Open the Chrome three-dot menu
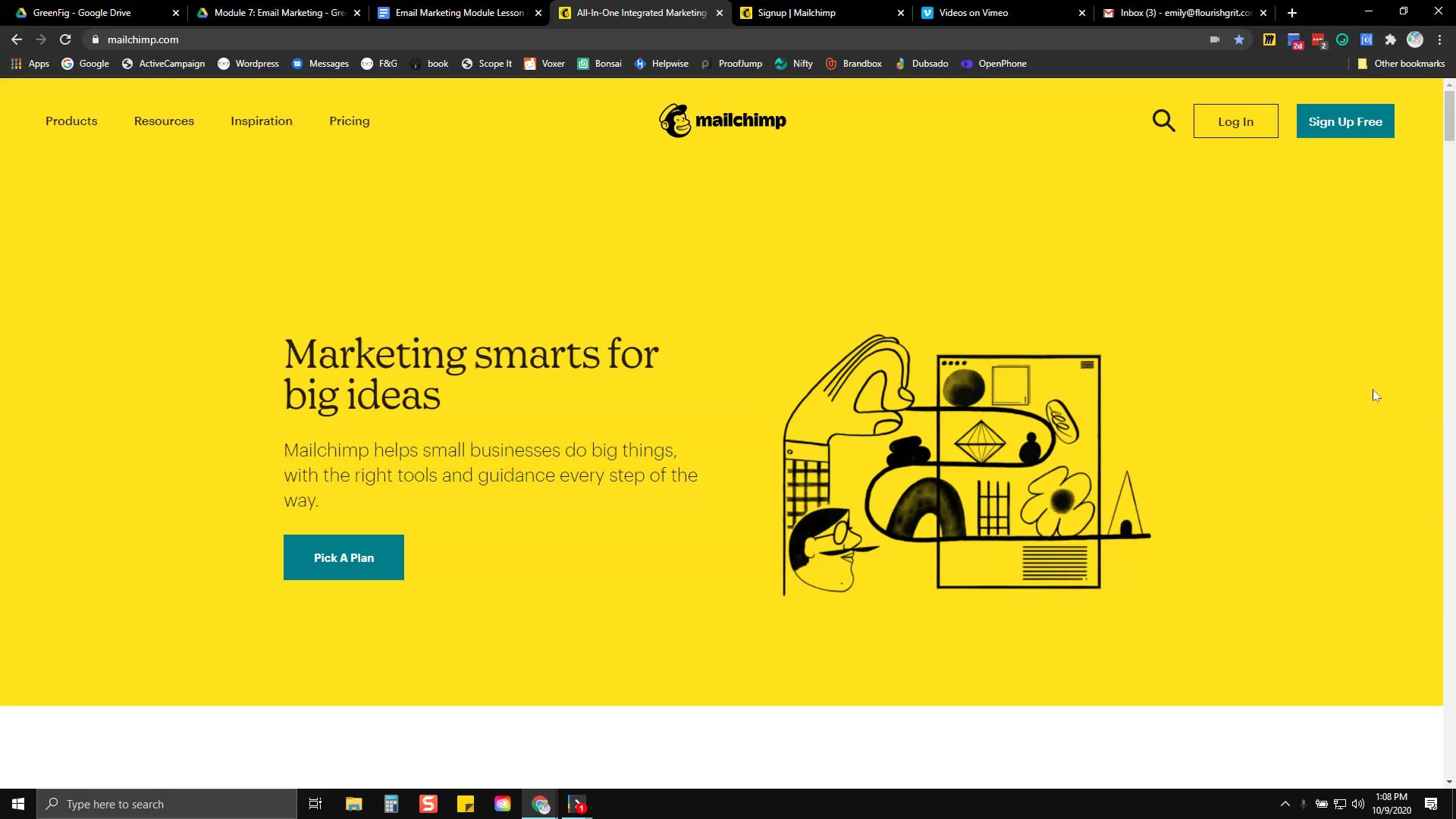The width and height of the screenshot is (1456, 819). click(1439, 39)
